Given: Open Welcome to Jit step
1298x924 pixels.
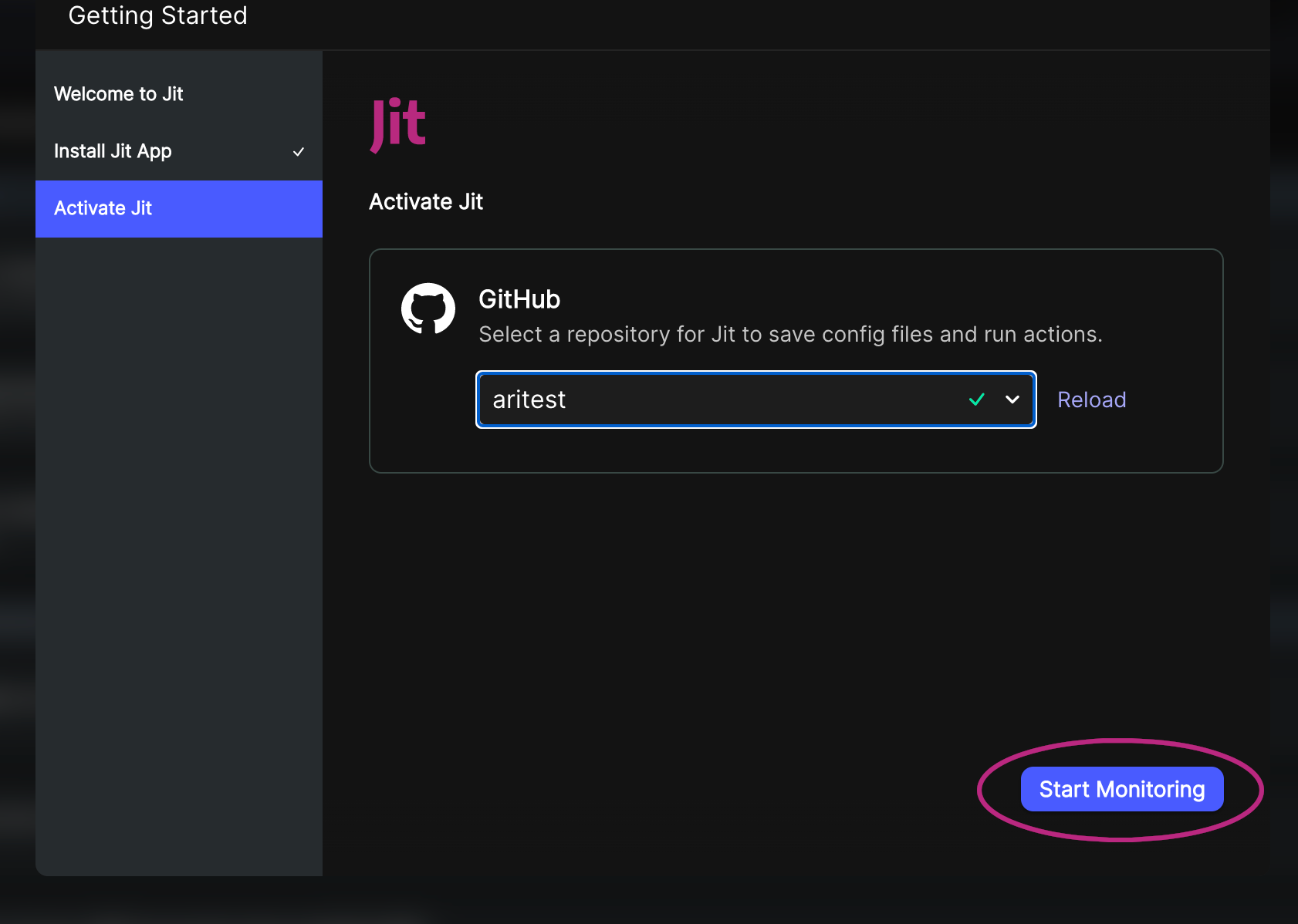Looking at the screenshot, I should [179, 94].
